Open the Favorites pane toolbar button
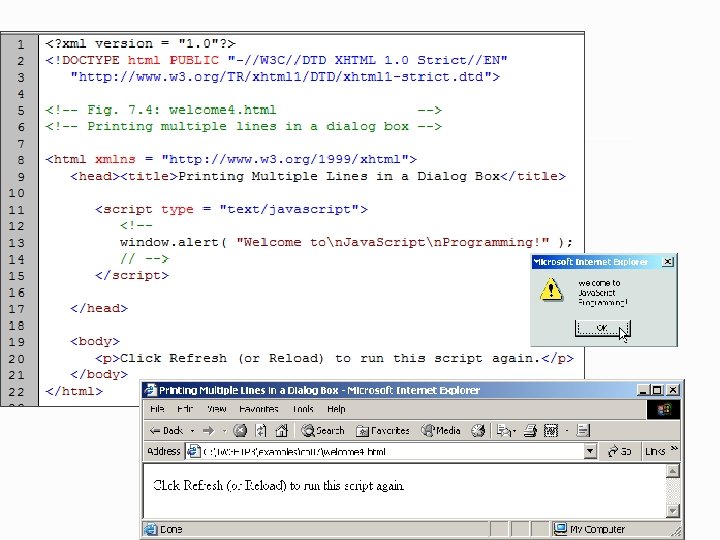Image resolution: width=720 pixels, height=540 pixels. click(x=383, y=431)
